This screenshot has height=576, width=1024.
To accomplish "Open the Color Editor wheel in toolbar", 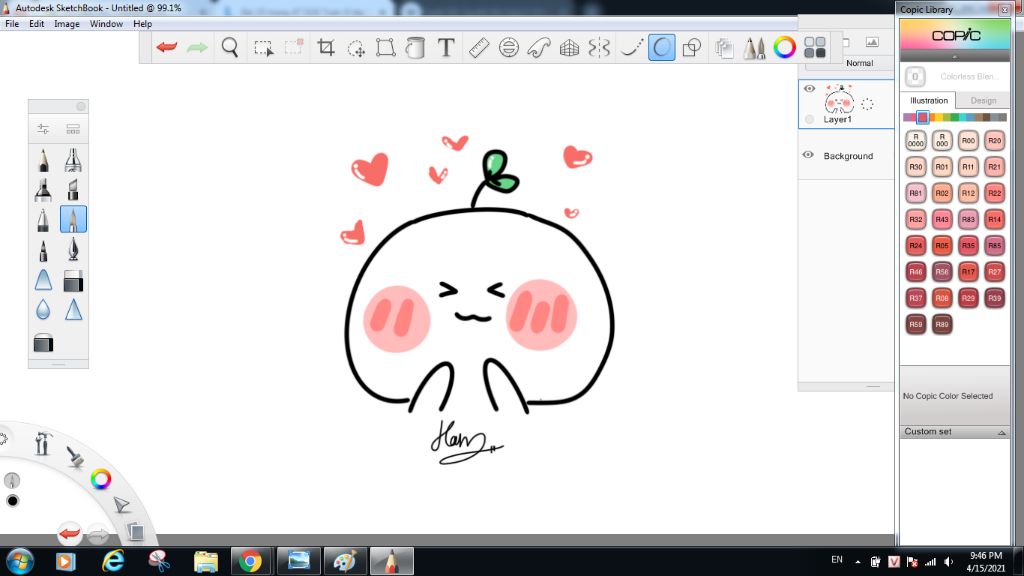I will [784, 47].
